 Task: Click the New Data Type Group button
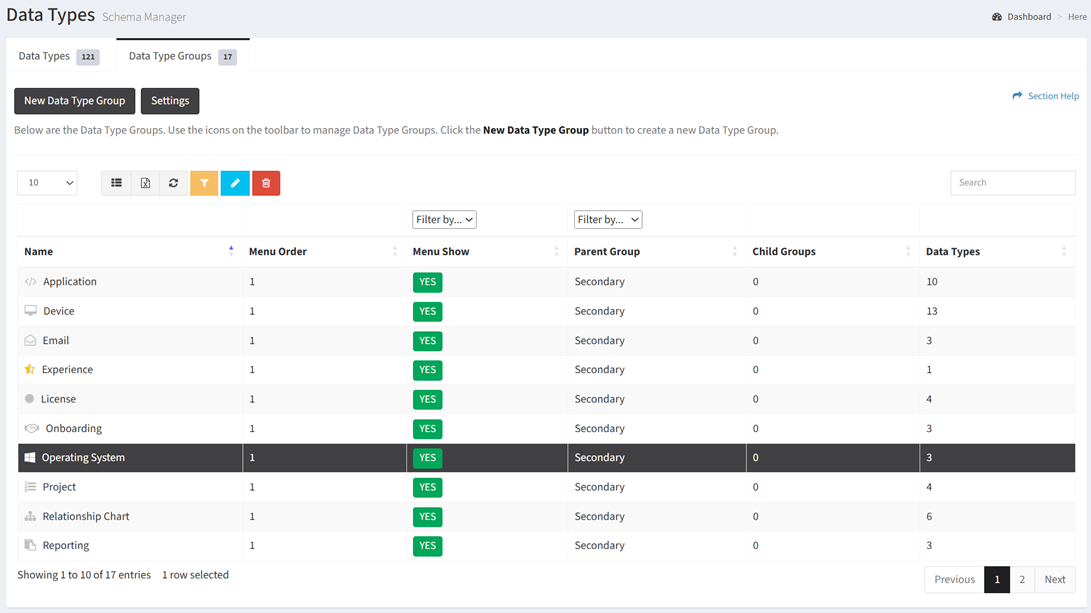pyautogui.click(x=75, y=101)
